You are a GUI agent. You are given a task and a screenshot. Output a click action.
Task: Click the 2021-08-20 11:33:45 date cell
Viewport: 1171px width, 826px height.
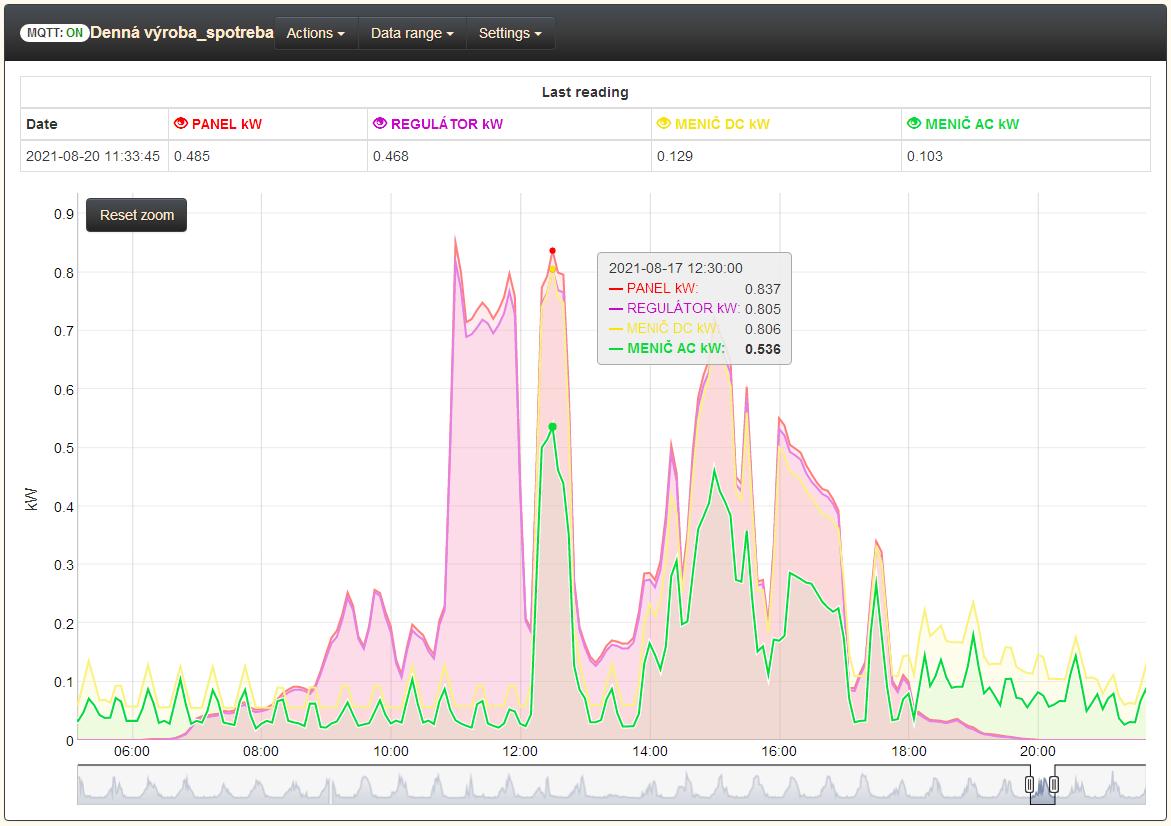pos(93,156)
